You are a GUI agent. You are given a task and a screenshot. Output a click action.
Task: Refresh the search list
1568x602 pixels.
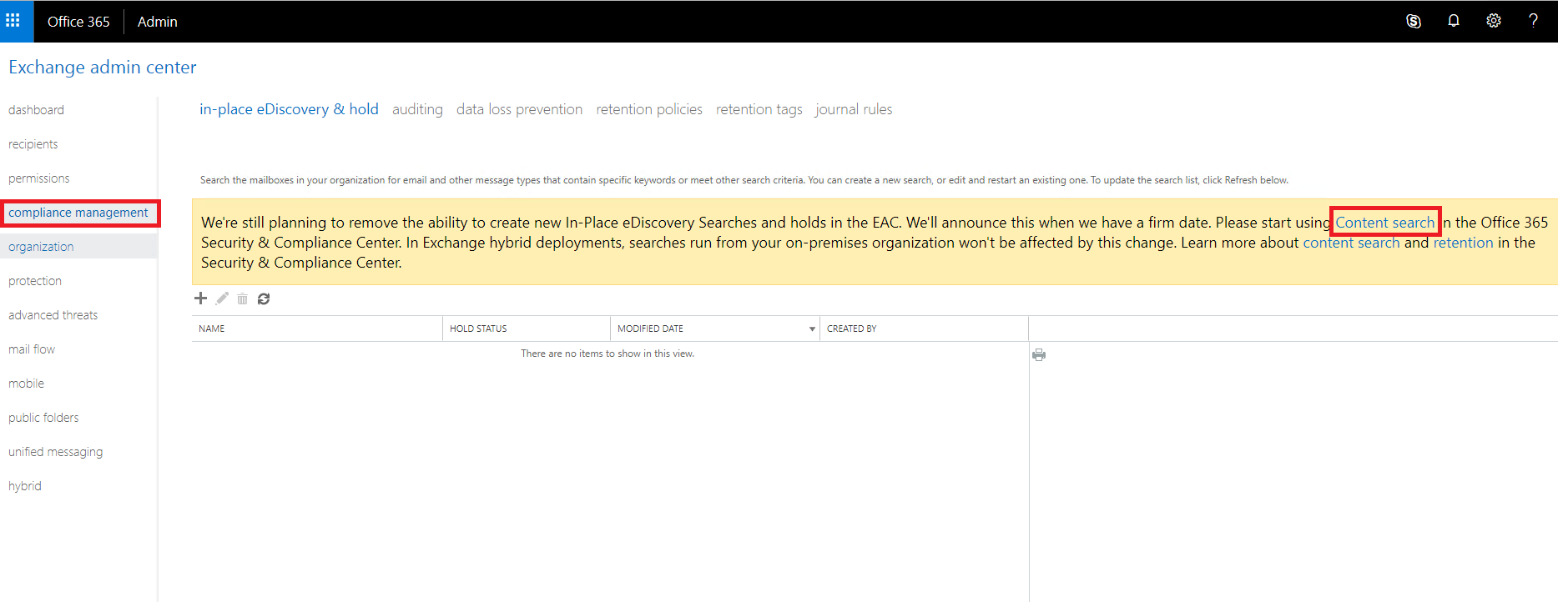point(264,298)
